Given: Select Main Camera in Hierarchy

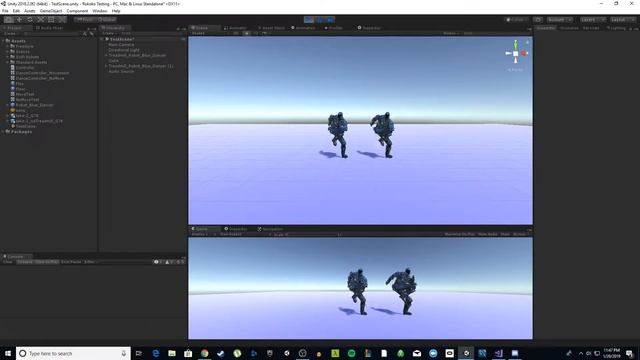Looking at the screenshot, I should coord(121,44).
